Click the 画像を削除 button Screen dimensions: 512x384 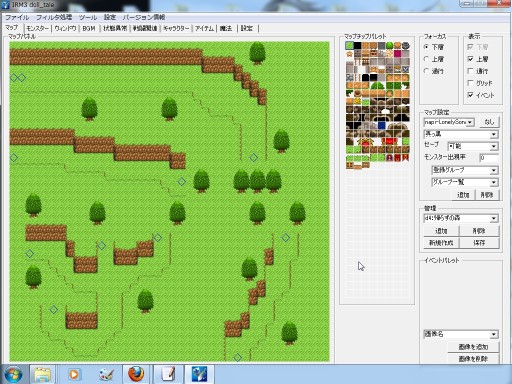point(473,359)
